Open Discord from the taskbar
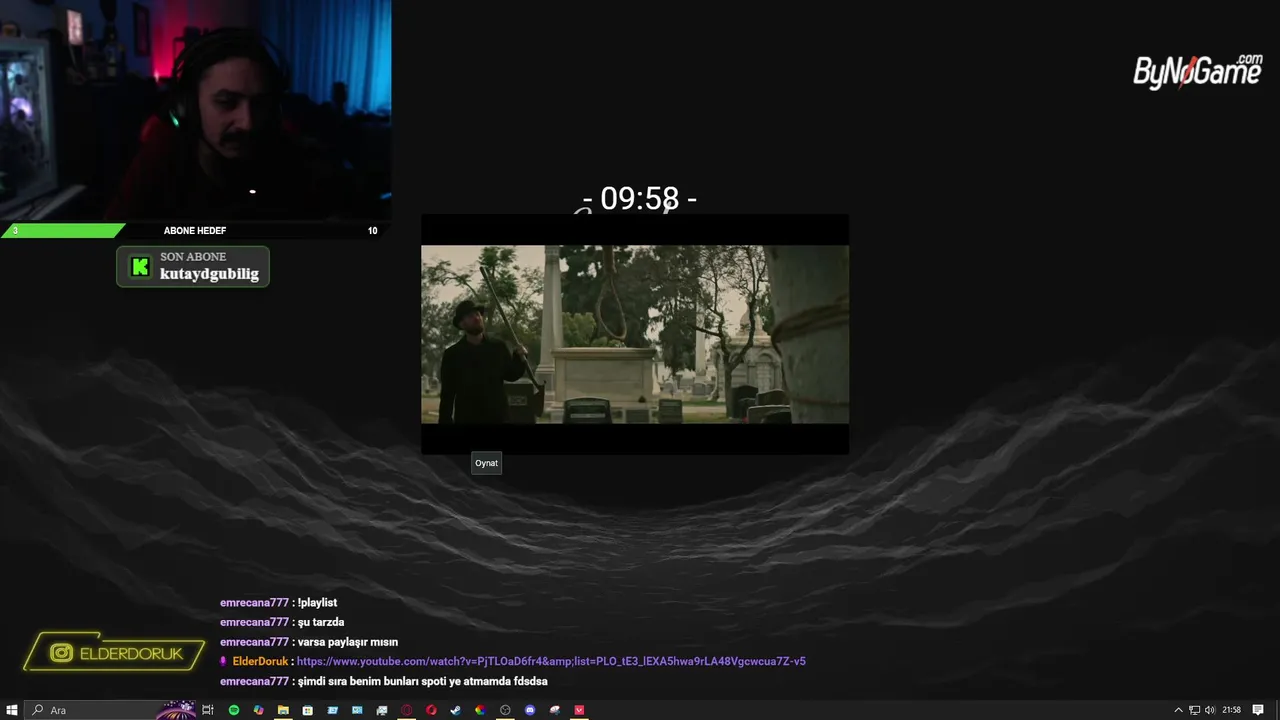Viewport: 1280px width, 720px height. click(530, 710)
